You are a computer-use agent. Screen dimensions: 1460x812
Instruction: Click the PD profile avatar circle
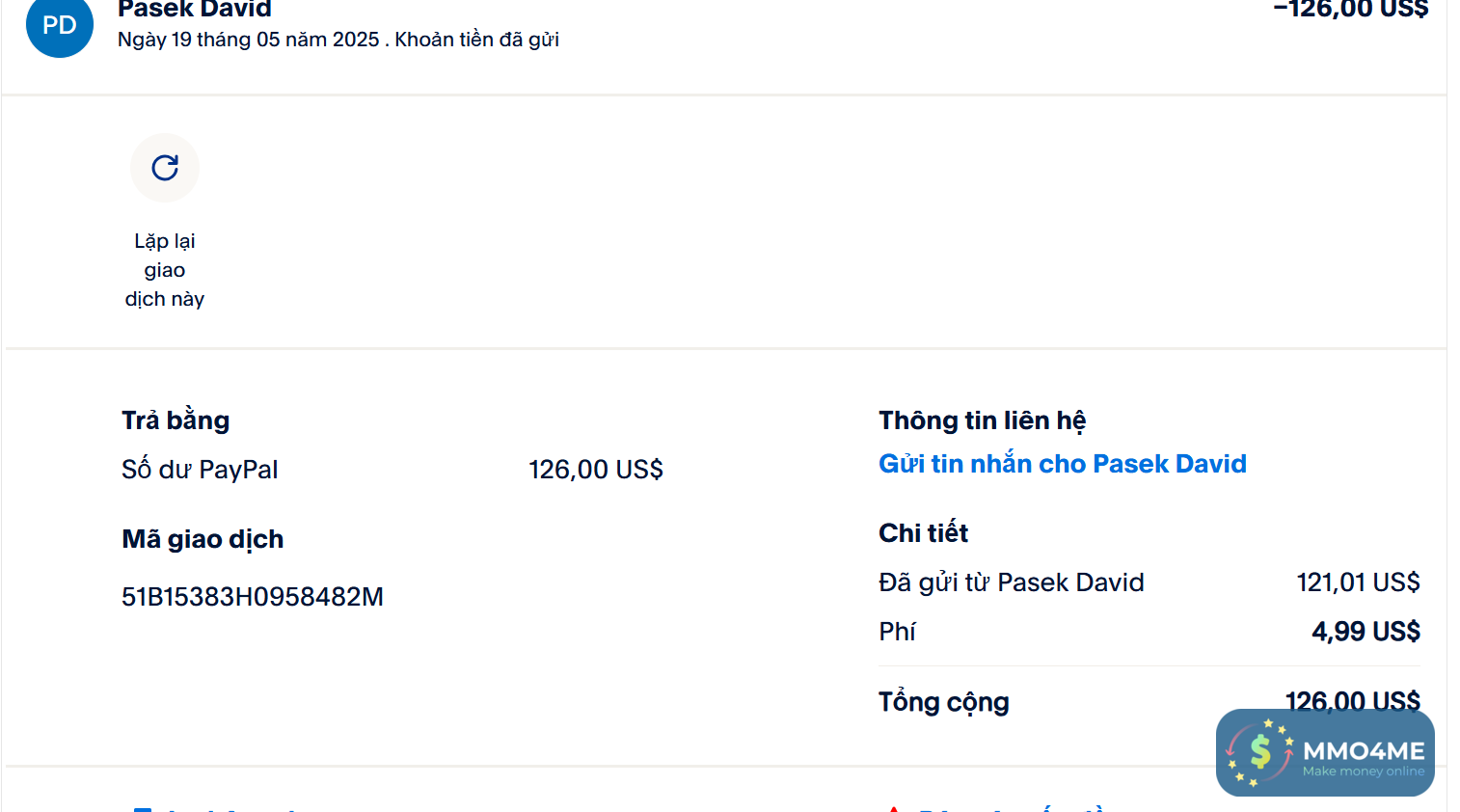[60, 25]
